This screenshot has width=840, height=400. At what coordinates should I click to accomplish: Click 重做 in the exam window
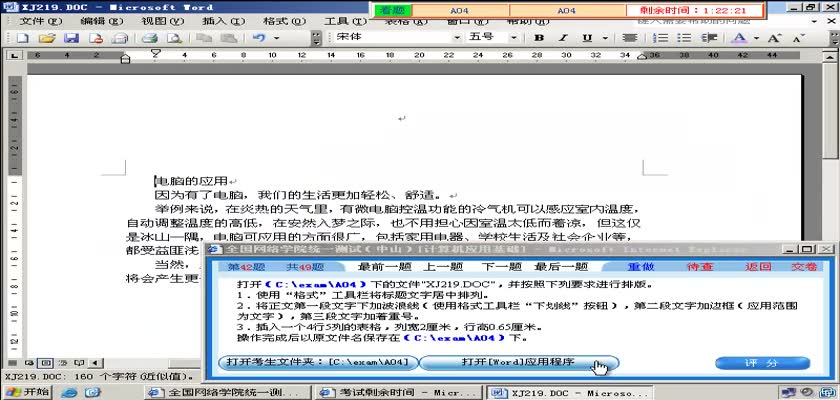point(641,267)
